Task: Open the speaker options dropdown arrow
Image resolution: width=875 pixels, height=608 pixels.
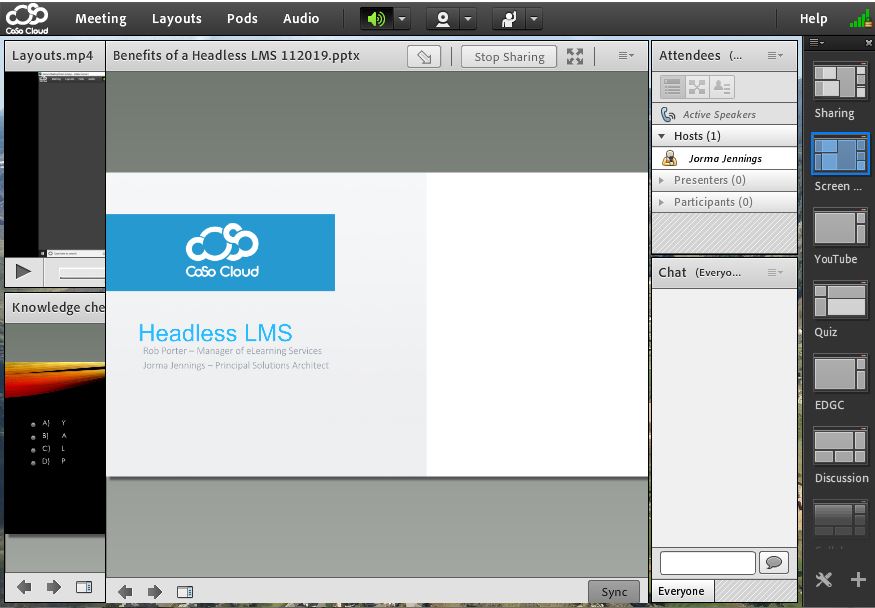Action: [402, 19]
